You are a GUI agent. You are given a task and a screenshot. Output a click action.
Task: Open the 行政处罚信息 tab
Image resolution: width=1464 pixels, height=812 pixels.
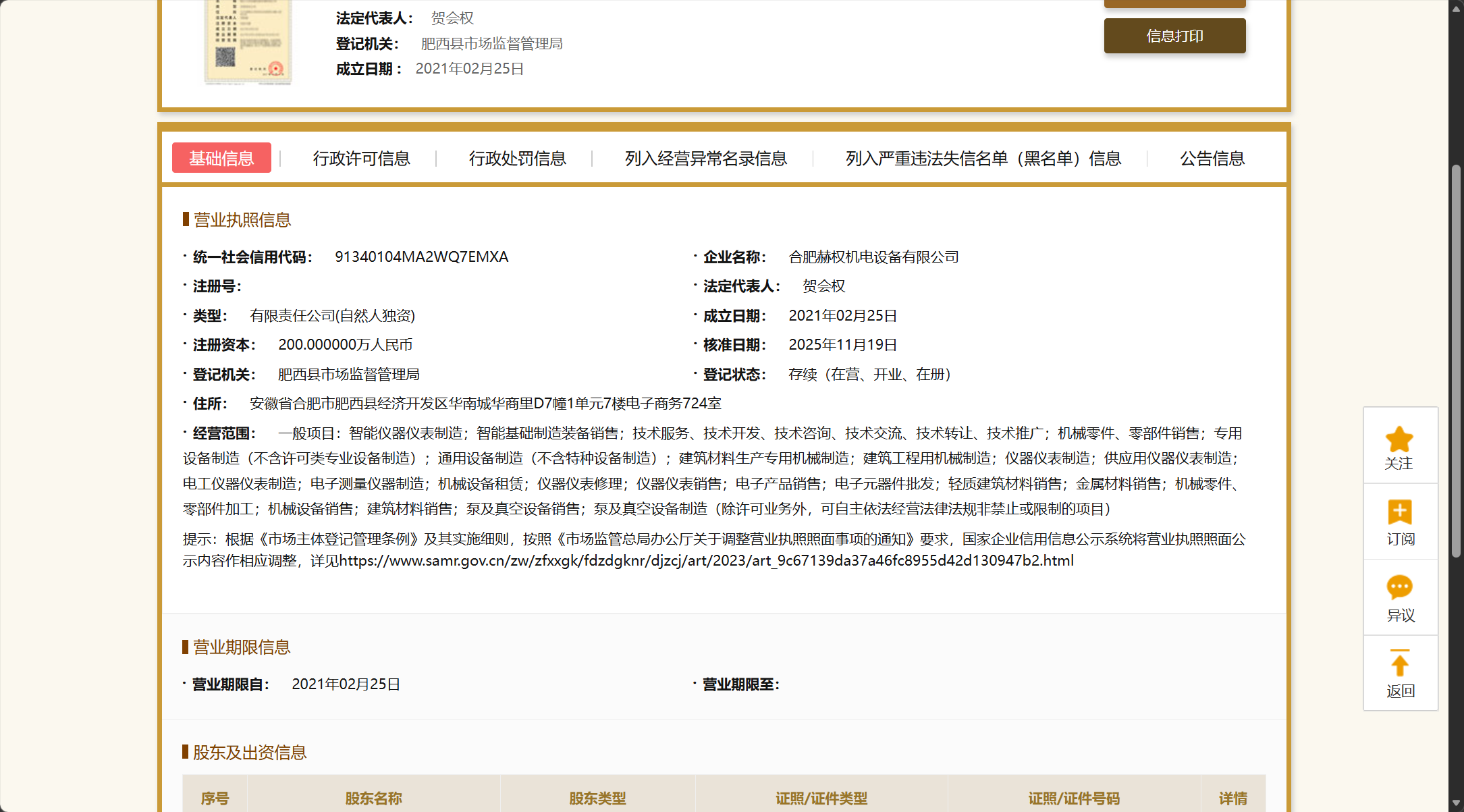point(517,159)
